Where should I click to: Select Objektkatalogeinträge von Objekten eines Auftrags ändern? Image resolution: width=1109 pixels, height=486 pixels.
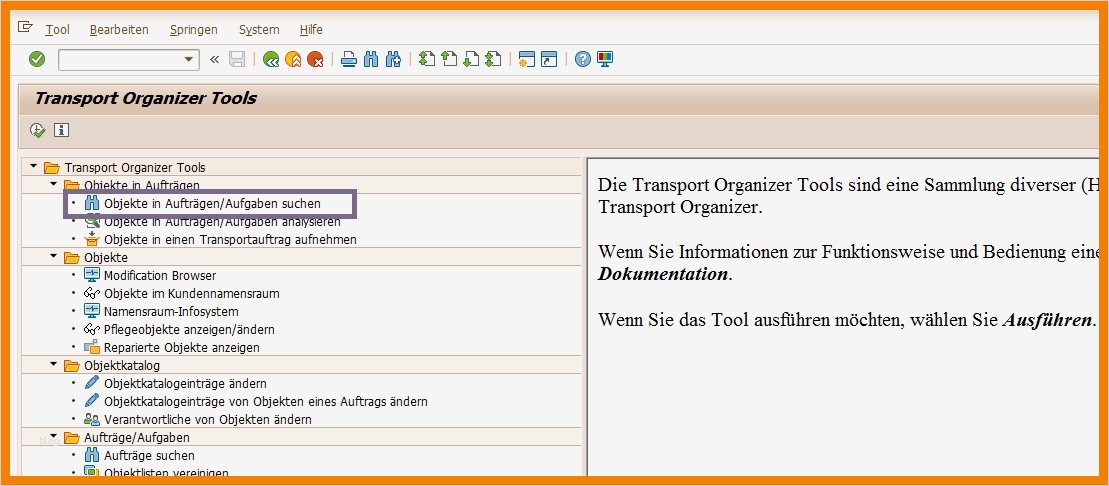click(x=266, y=402)
